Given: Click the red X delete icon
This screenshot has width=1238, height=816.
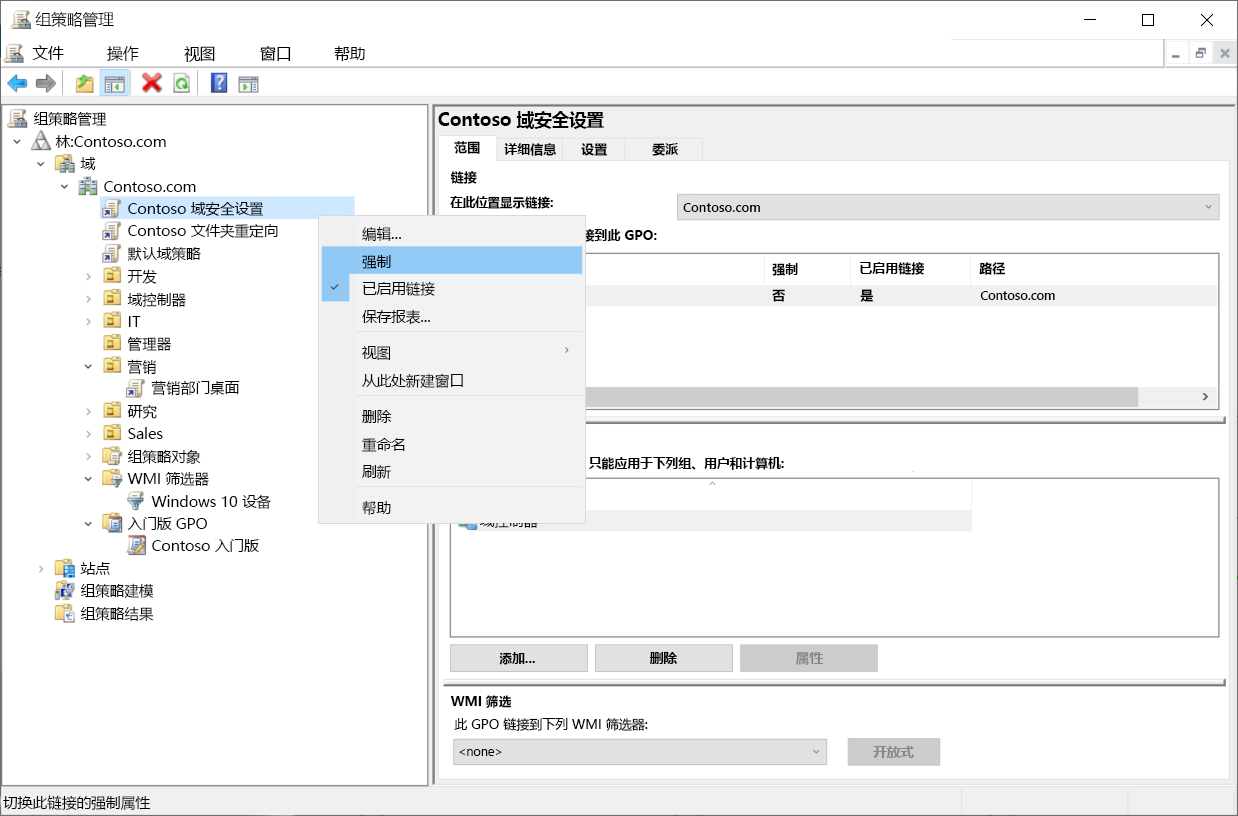Looking at the screenshot, I should [x=150, y=83].
